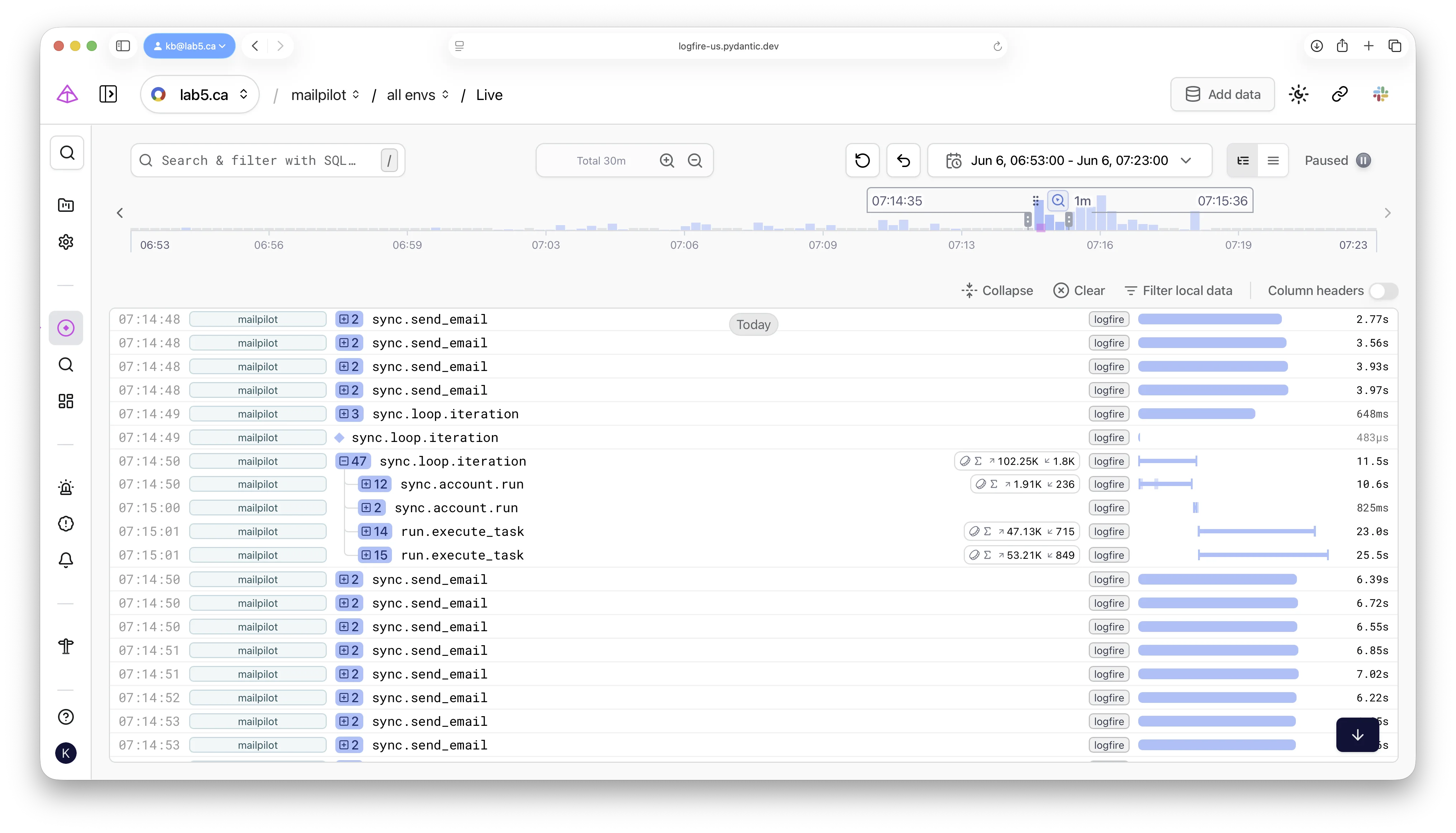Viewport: 1456px width, 833px height.
Task: Select the sync.send_email row lasting 2.77s
Action: [x=753, y=319]
